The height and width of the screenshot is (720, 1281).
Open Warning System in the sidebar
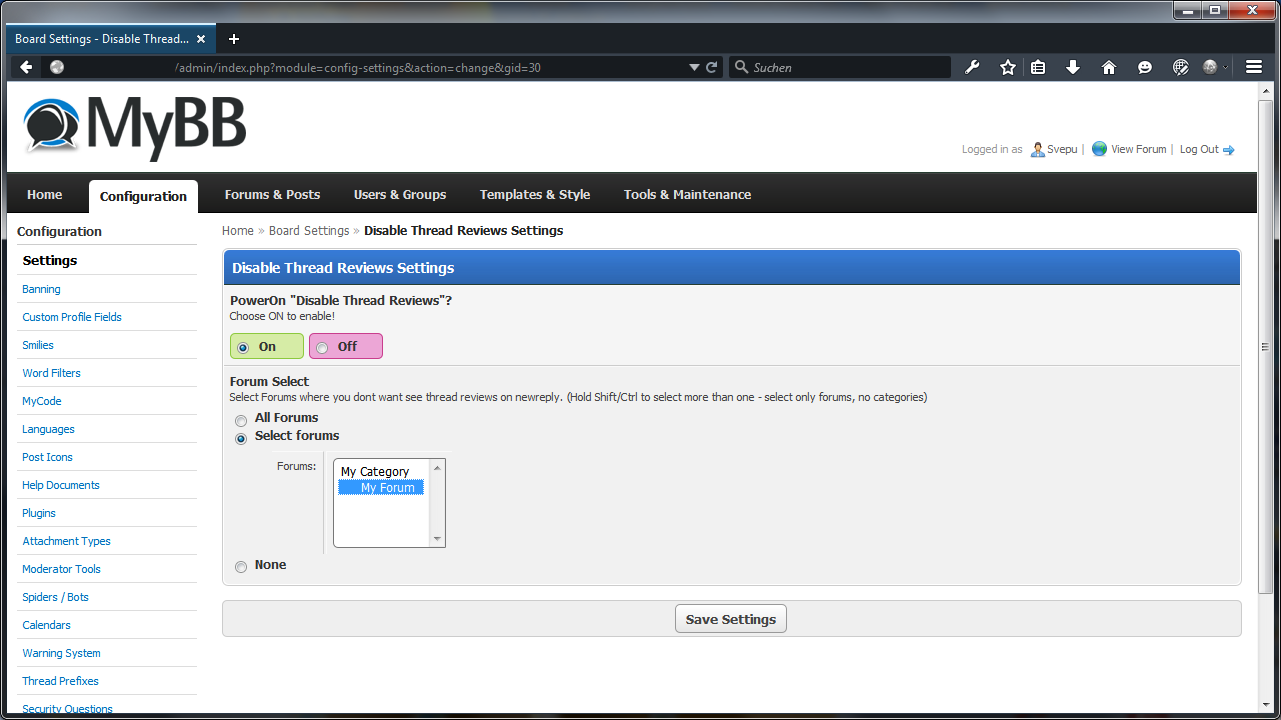(x=61, y=653)
